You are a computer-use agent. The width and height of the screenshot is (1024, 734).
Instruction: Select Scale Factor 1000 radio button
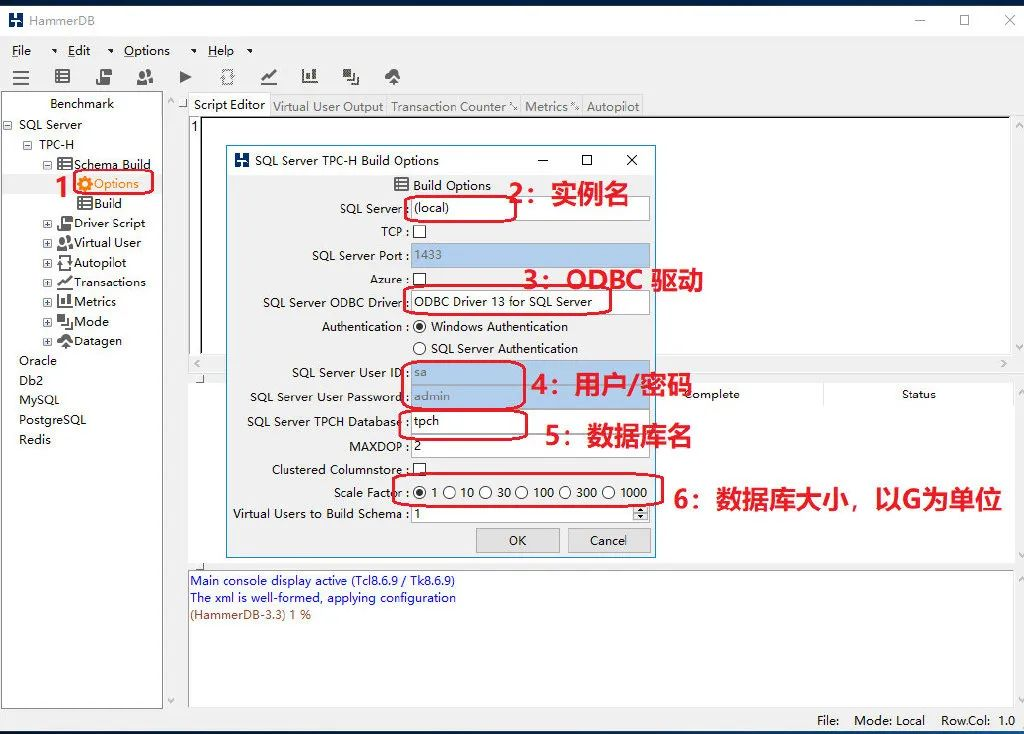point(609,492)
